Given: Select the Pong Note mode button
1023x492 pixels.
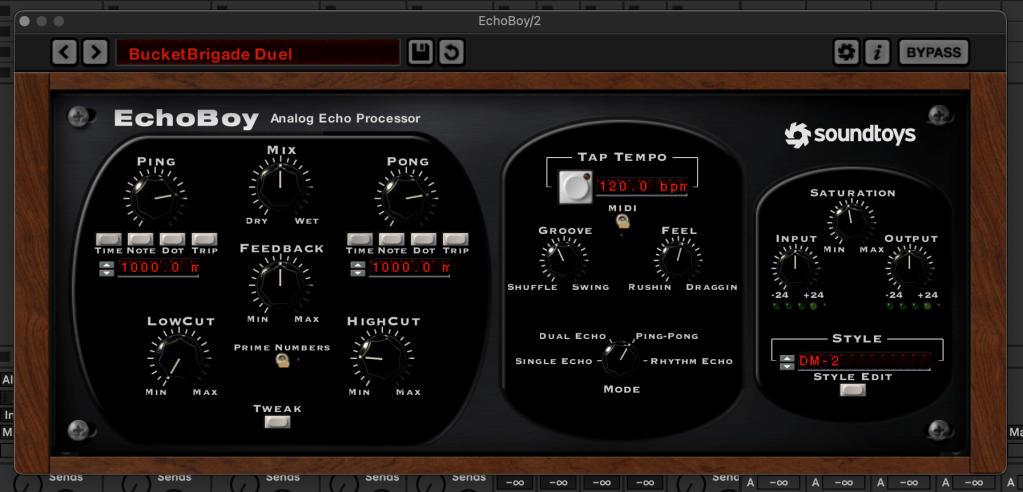Looking at the screenshot, I should 391,239.
